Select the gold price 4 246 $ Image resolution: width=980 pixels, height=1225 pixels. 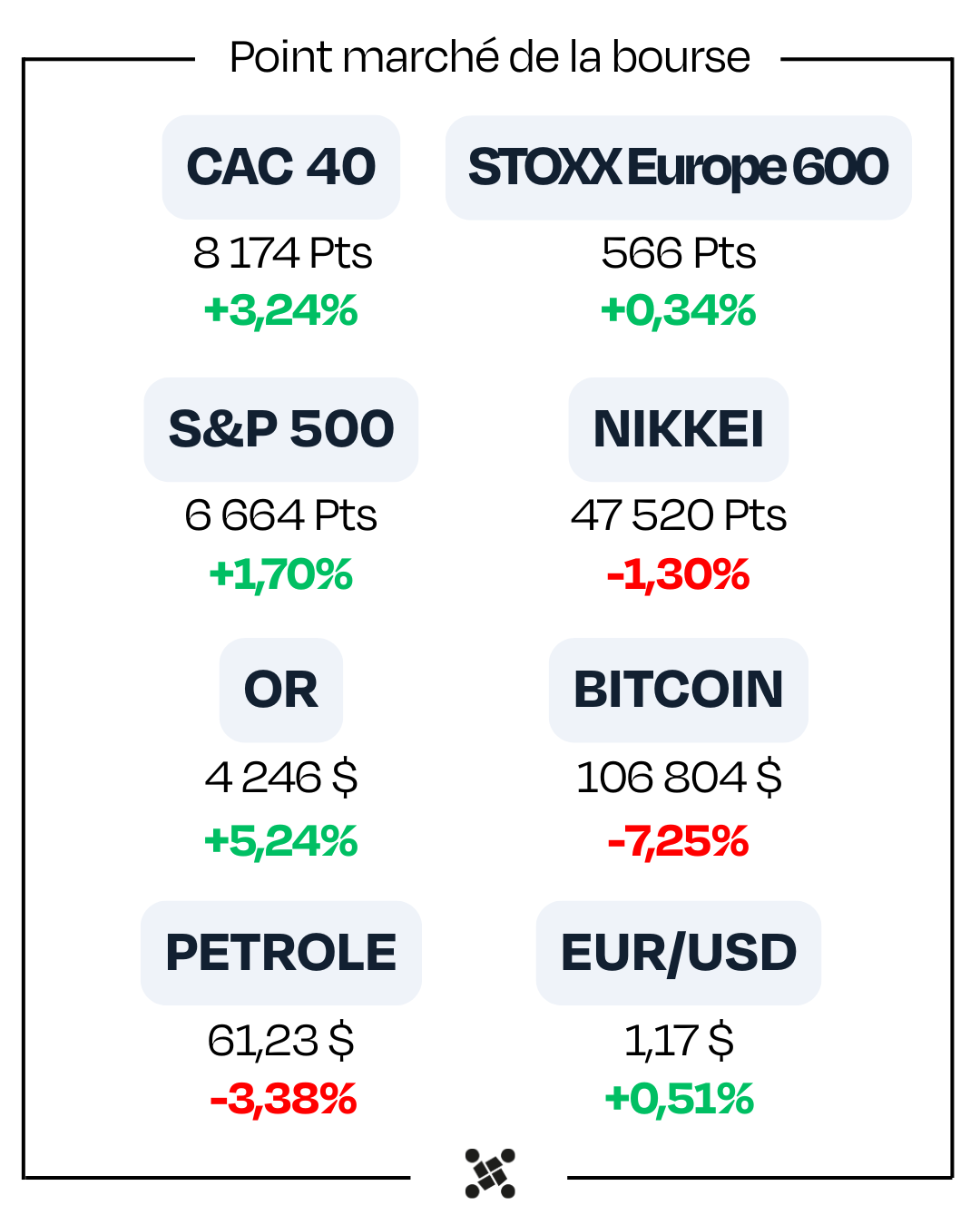pos(281,778)
